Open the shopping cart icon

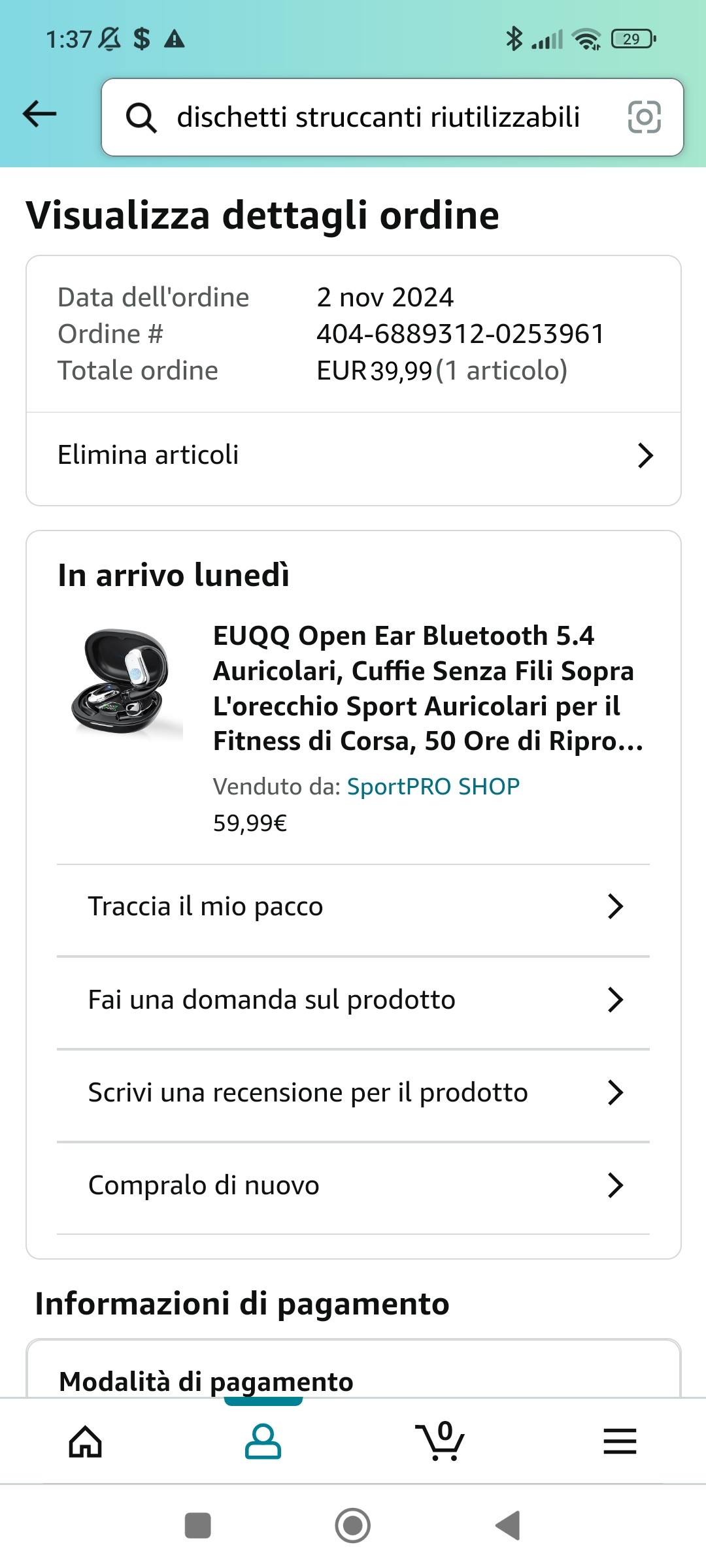(441, 1441)
